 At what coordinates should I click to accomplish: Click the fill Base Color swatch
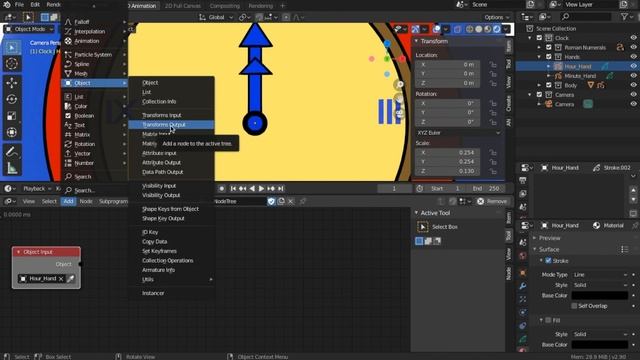click(x=600, y=344)
